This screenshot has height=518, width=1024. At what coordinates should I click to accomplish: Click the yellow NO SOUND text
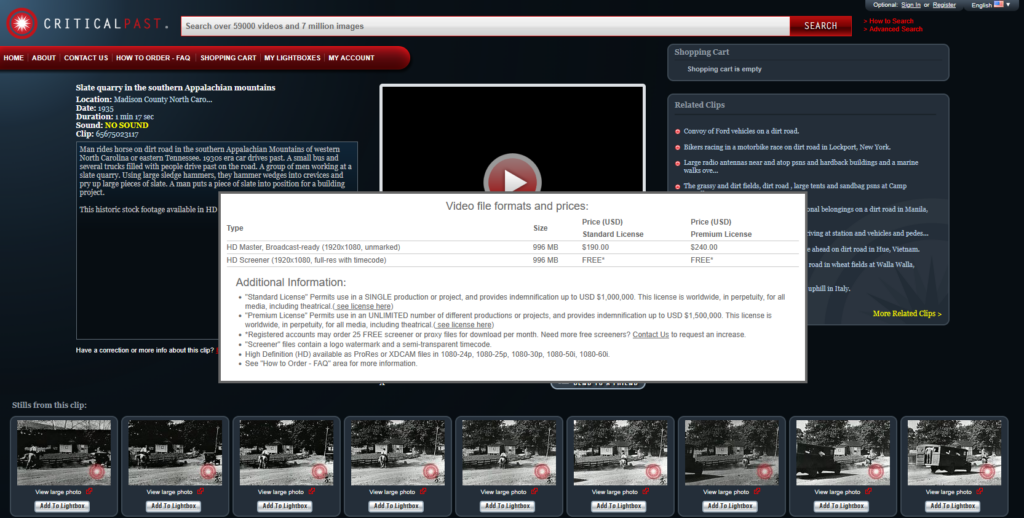click(x=127, y=125)
